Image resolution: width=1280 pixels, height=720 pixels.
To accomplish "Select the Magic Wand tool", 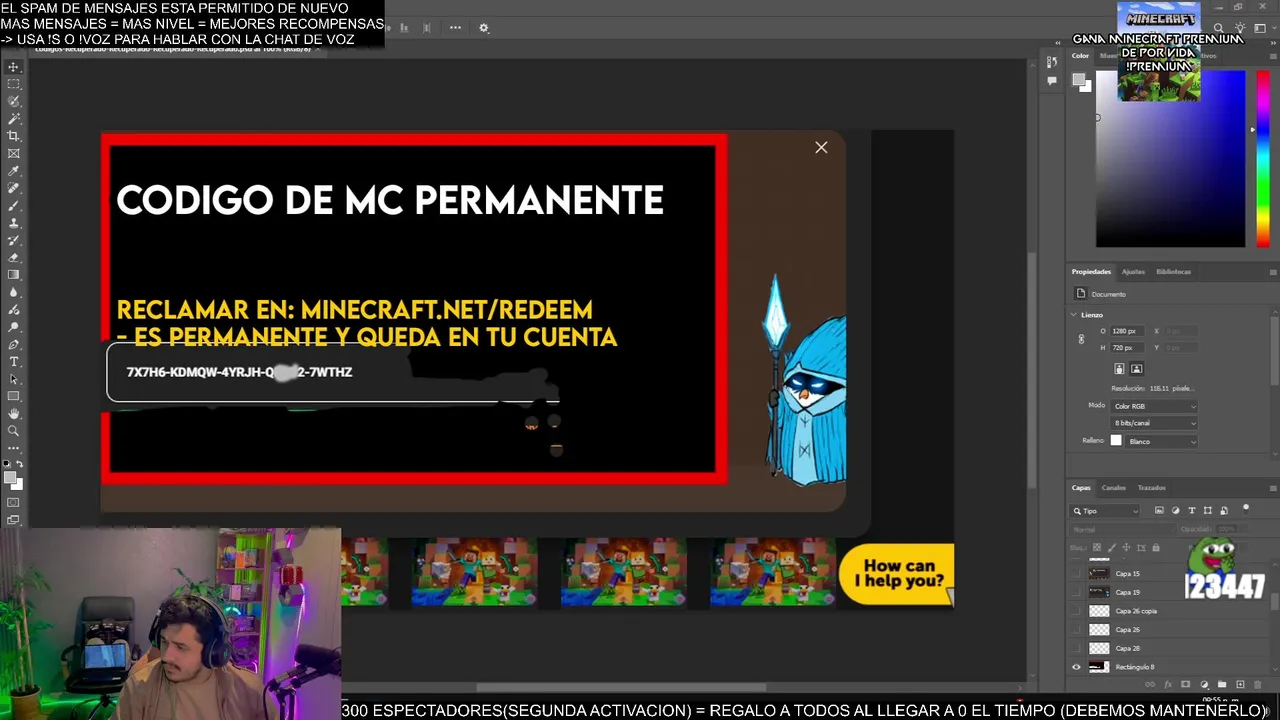I will coord(13,117).
